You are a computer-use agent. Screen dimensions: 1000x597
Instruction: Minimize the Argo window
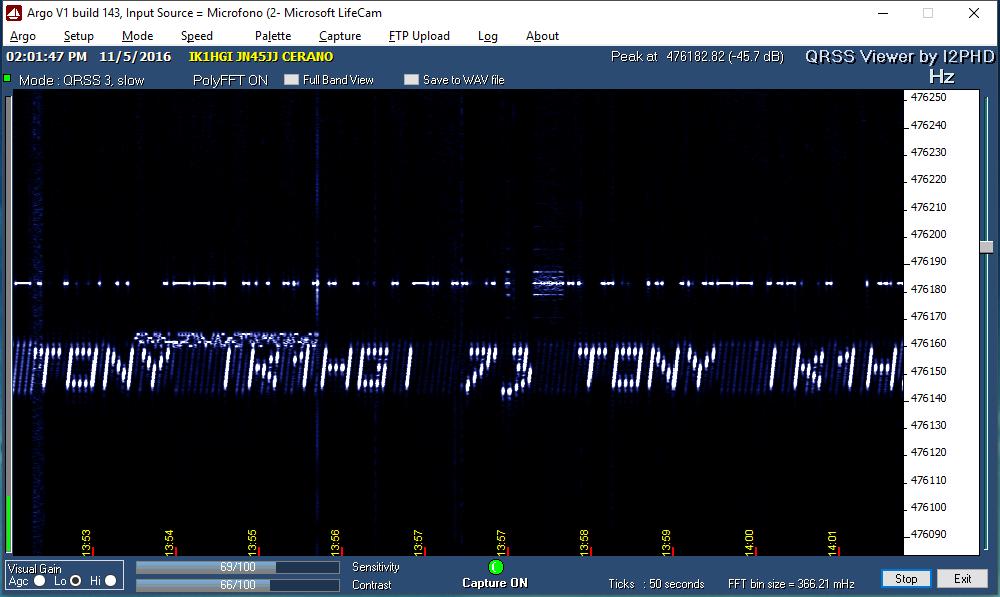(883, 13)
